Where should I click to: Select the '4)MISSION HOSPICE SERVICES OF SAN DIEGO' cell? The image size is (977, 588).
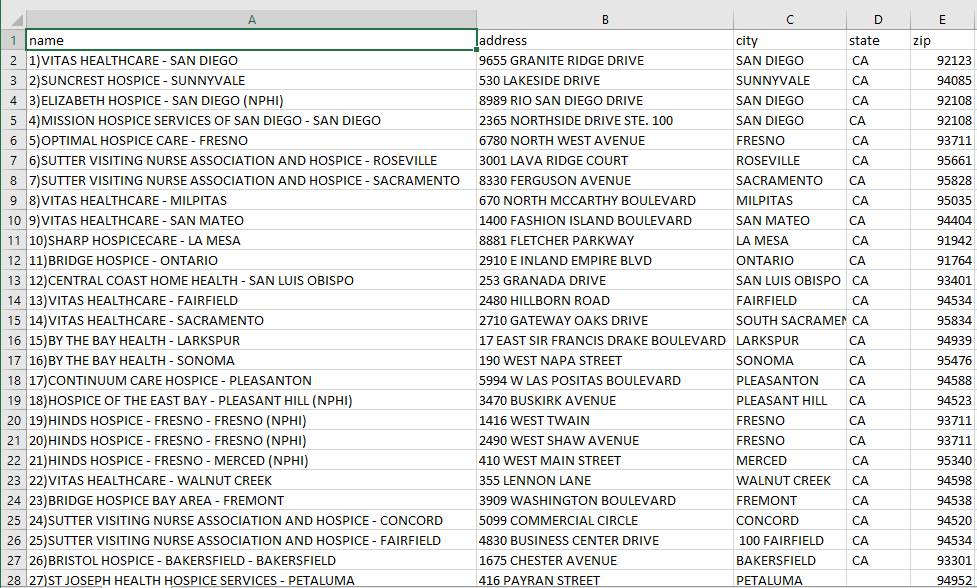coord(252,120)
